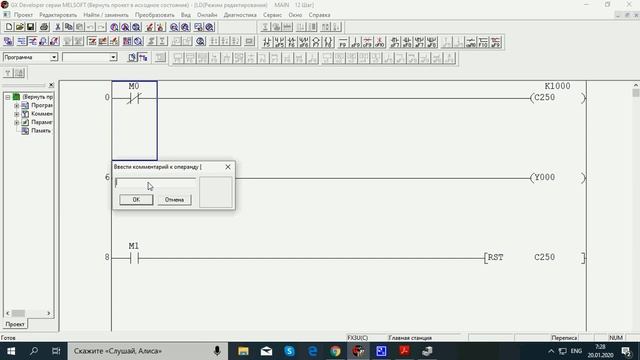Insert rising pulse contact (sF7) symbol
Image resolution: width=640 pixels, height=360 pixels.
395,42
